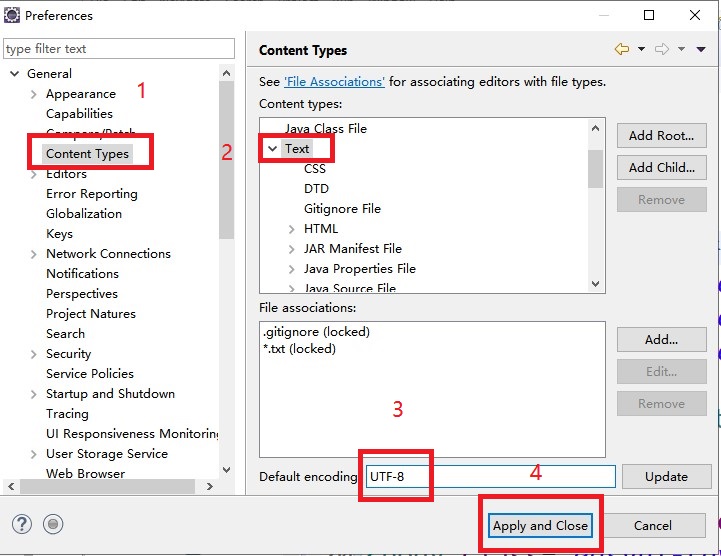The height and width of the screenshot is (556, 721).
Task: Select Error Reporting preference page
Action: (92, 194)
